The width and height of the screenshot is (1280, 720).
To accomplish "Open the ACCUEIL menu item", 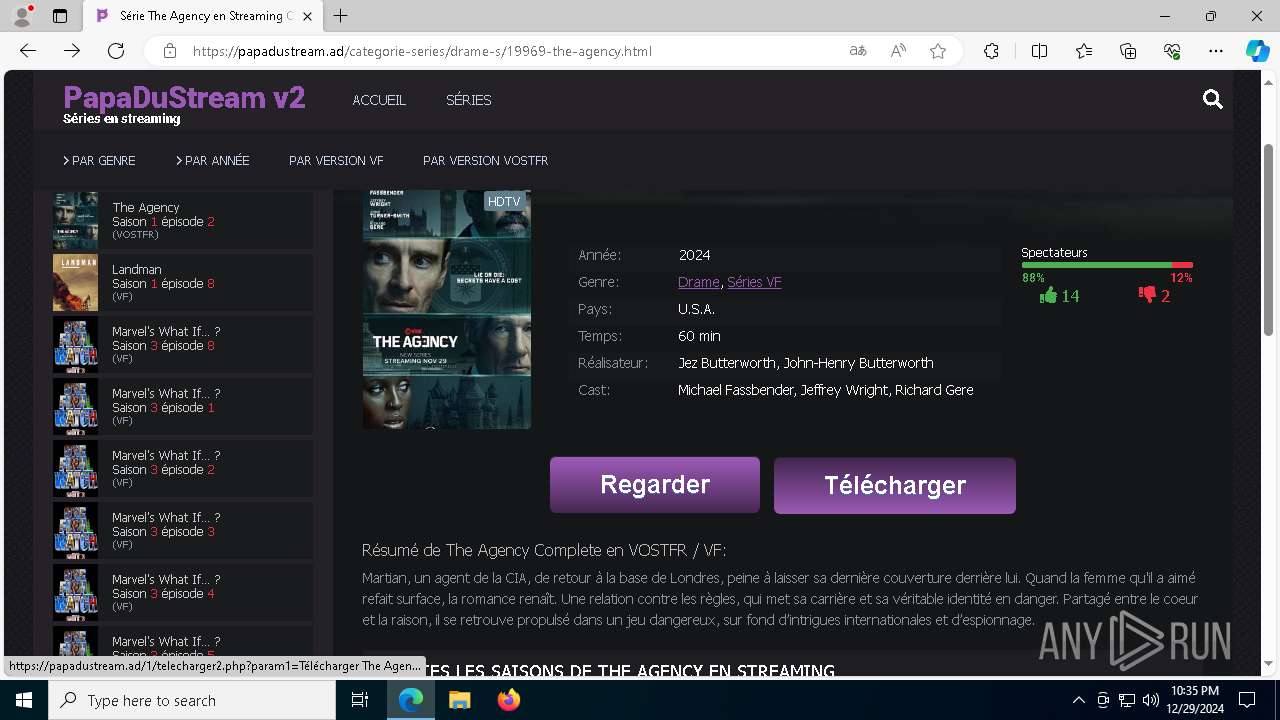I will tap(379, 100).
